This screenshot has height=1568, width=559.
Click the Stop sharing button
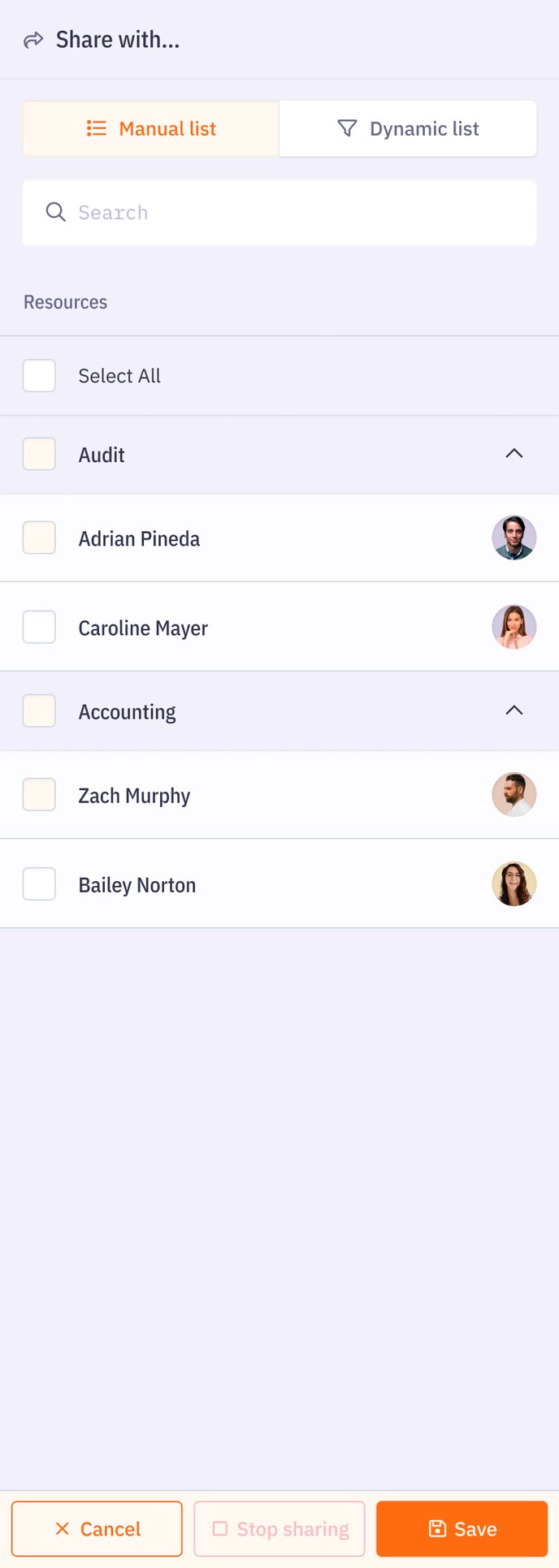pos(279,1529)
